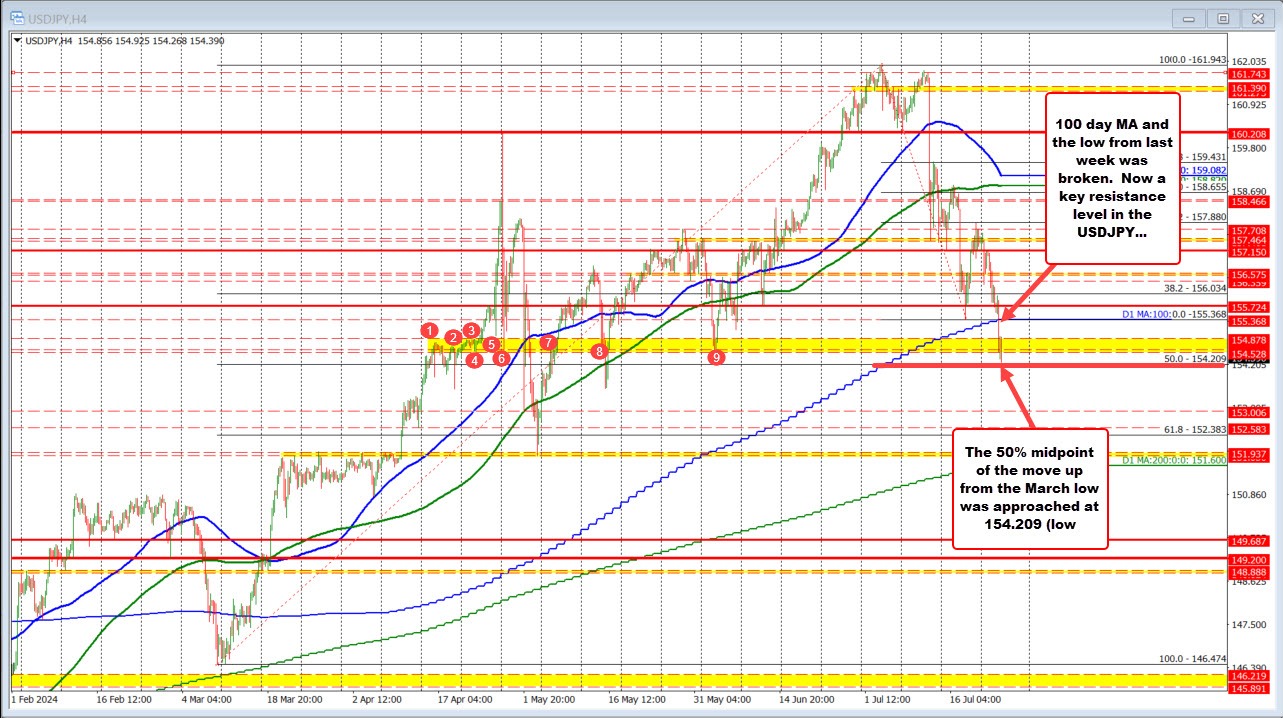Click the 155.724 red price tag
Image resolution: width=1283 pixels, height=718 pixels.
pyautogui.click(x=1249, y=307)
